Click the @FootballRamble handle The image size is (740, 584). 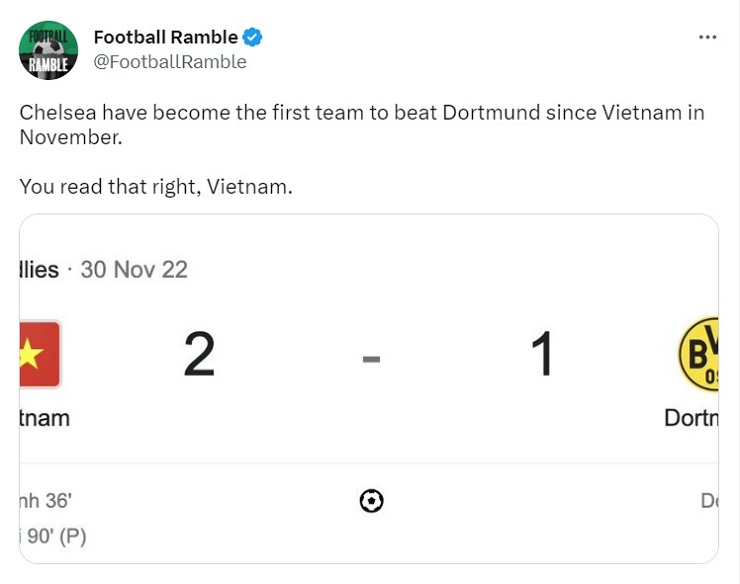169,62
